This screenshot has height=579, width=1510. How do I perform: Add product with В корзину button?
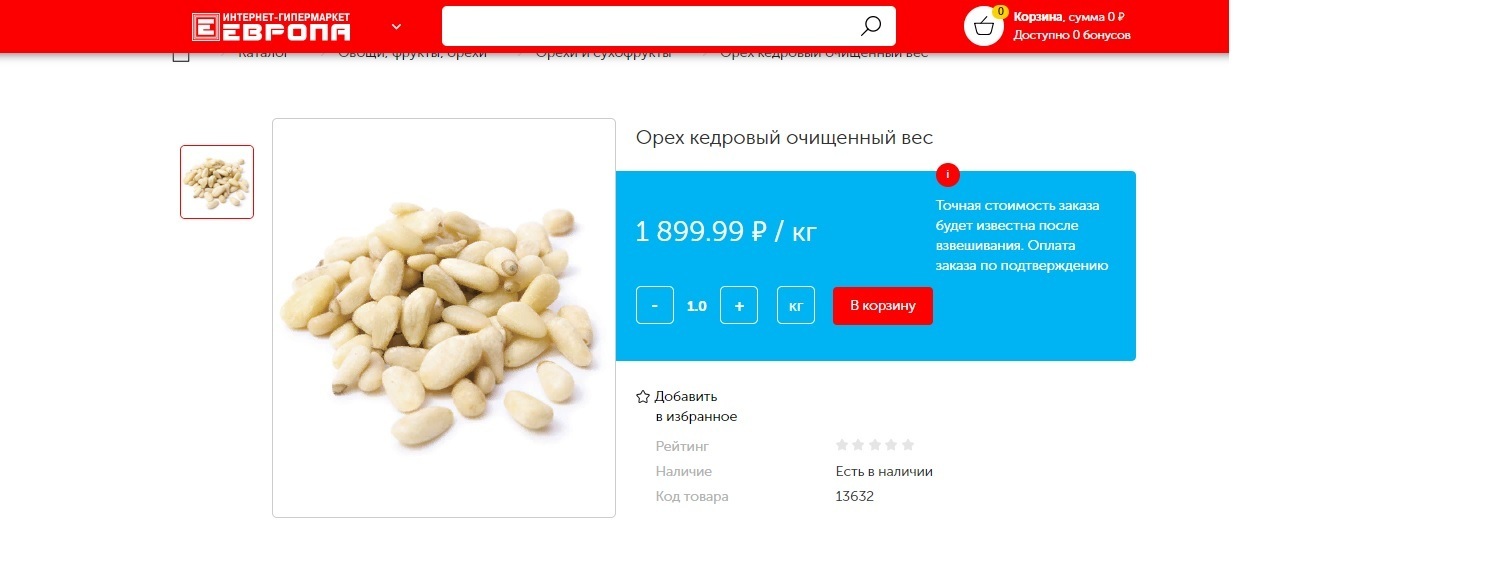[x=883, y=306]
